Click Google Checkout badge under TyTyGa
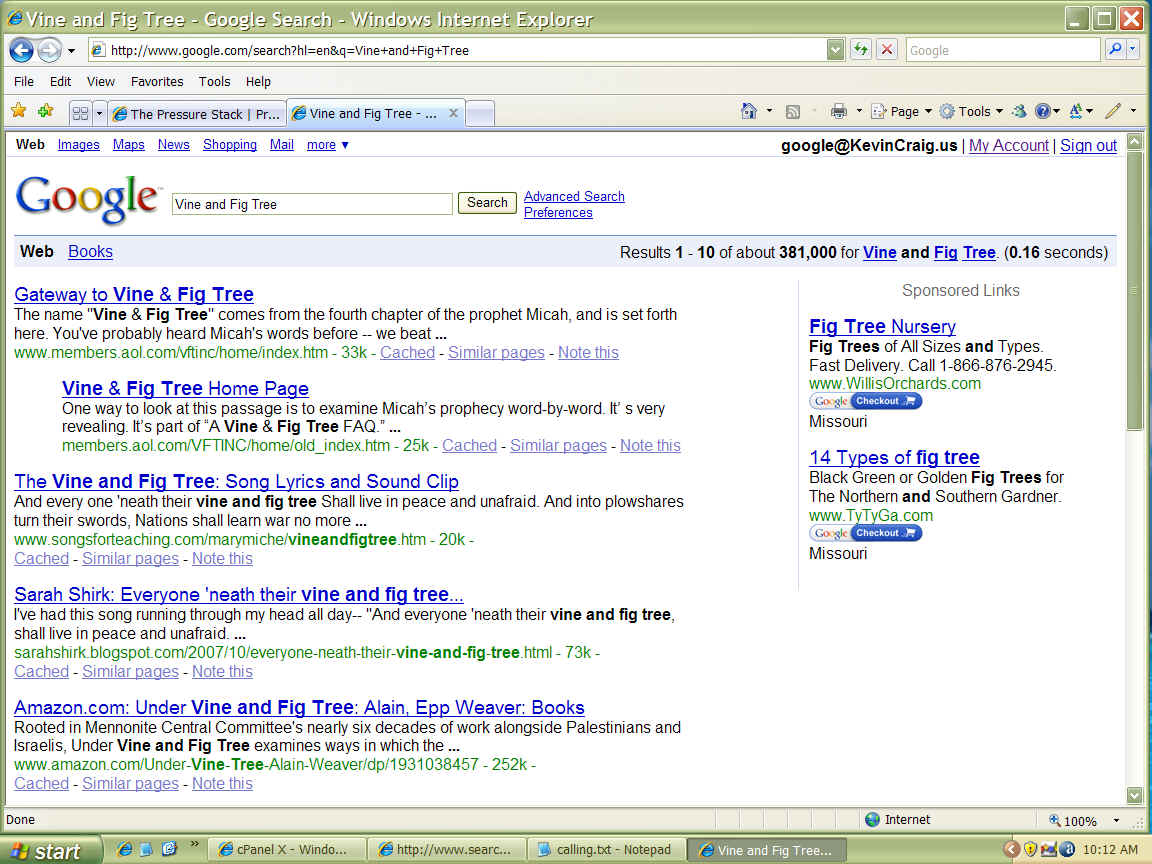This screenshot has height=864, width=1152. pos(865,533)
